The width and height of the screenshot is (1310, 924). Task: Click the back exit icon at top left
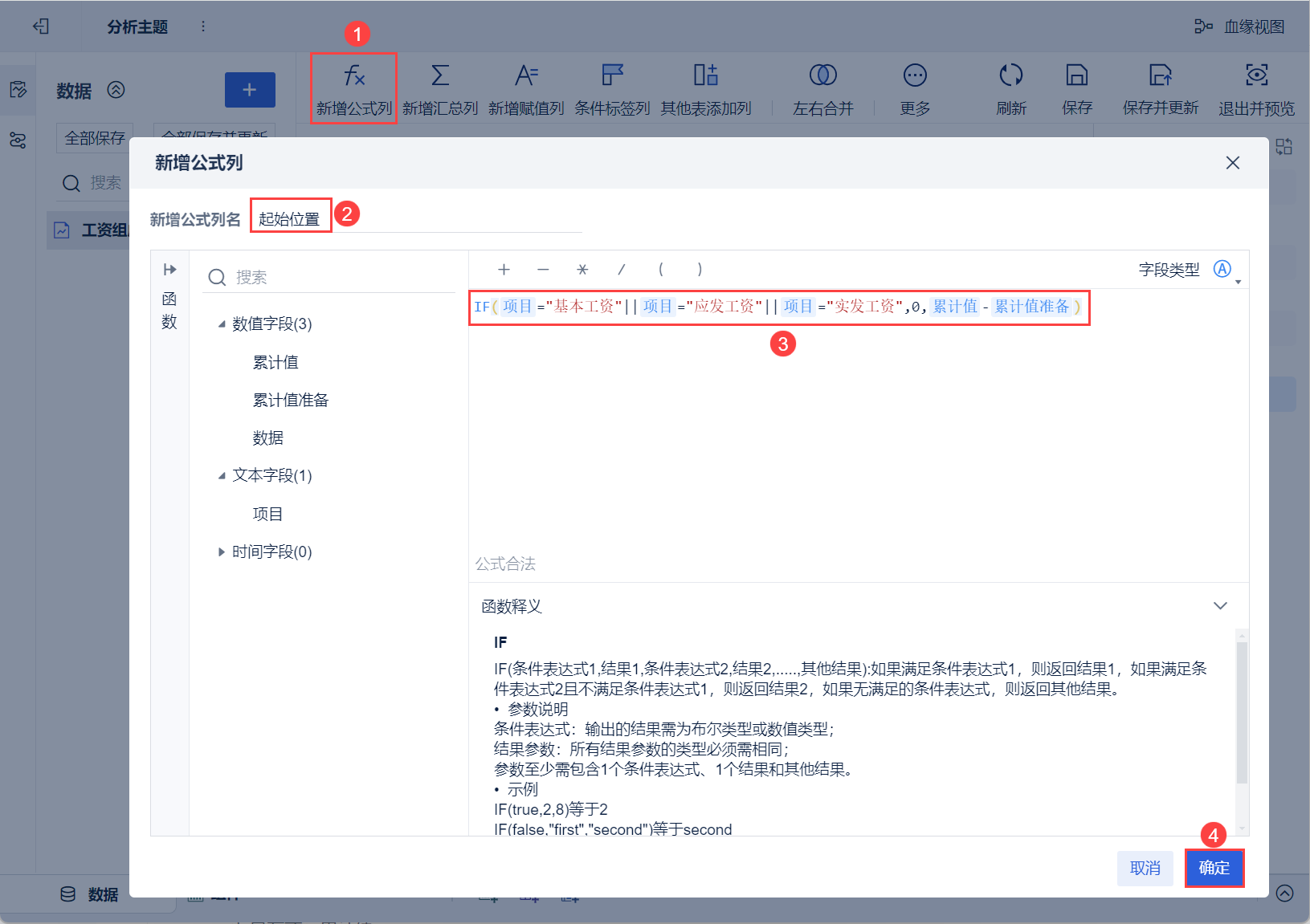point(41,26)
